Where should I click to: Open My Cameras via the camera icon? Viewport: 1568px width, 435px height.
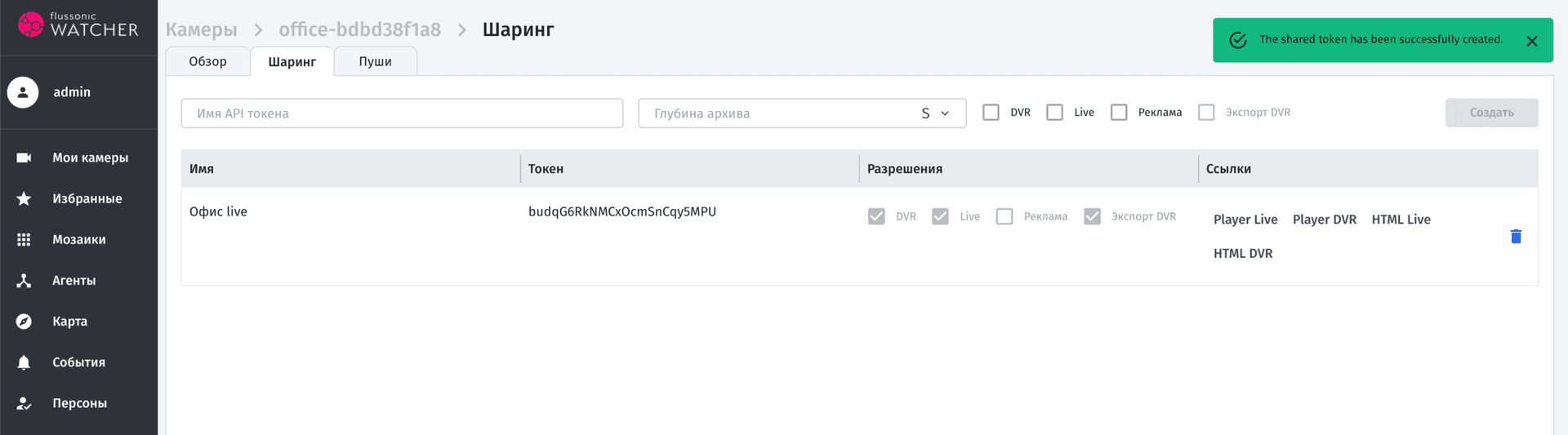(24, 158)
